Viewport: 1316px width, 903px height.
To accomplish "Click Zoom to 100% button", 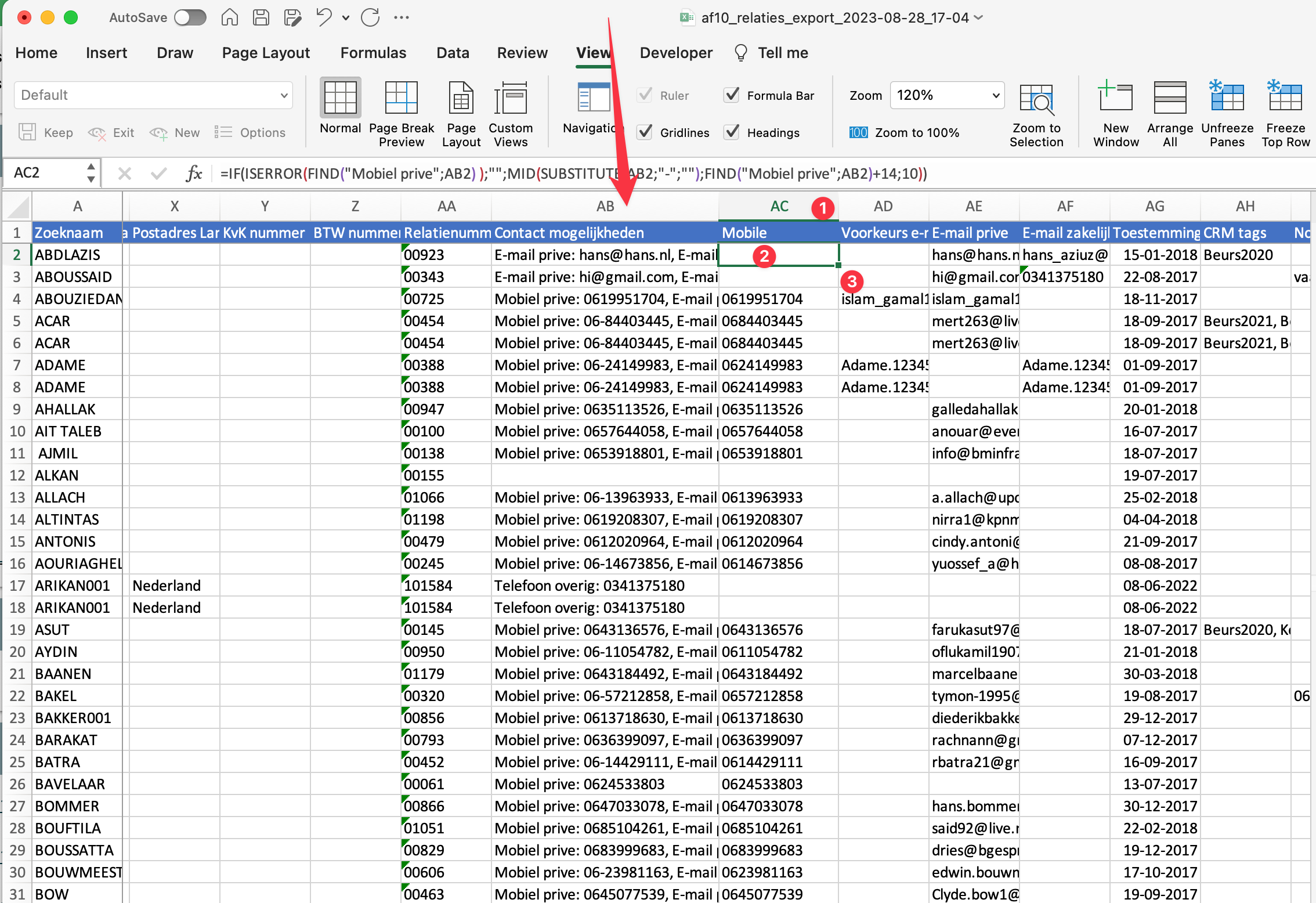I will click(x=904, y=132).
